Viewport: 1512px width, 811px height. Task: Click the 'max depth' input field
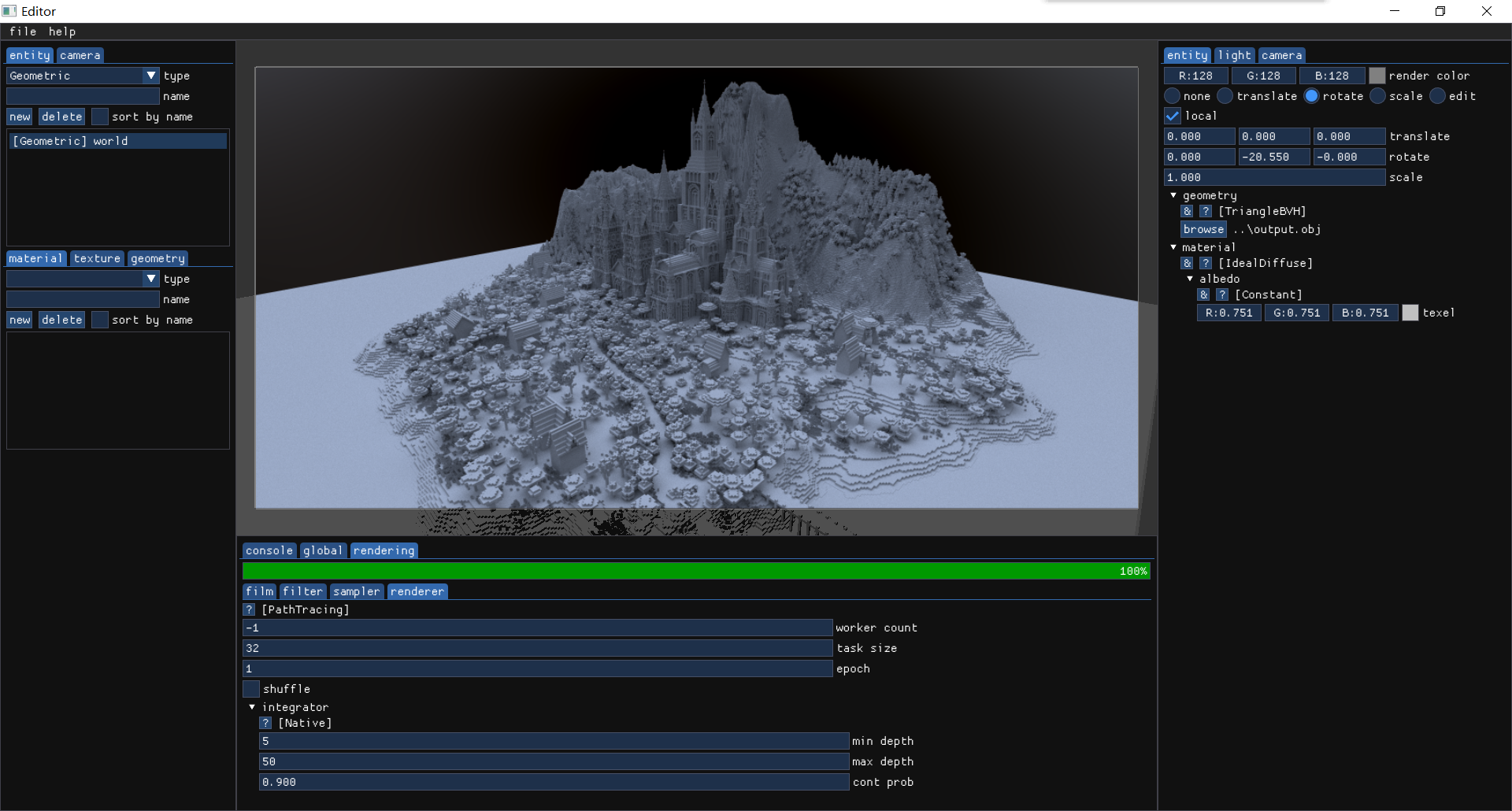pyautogui.click(x=554, y=761)
